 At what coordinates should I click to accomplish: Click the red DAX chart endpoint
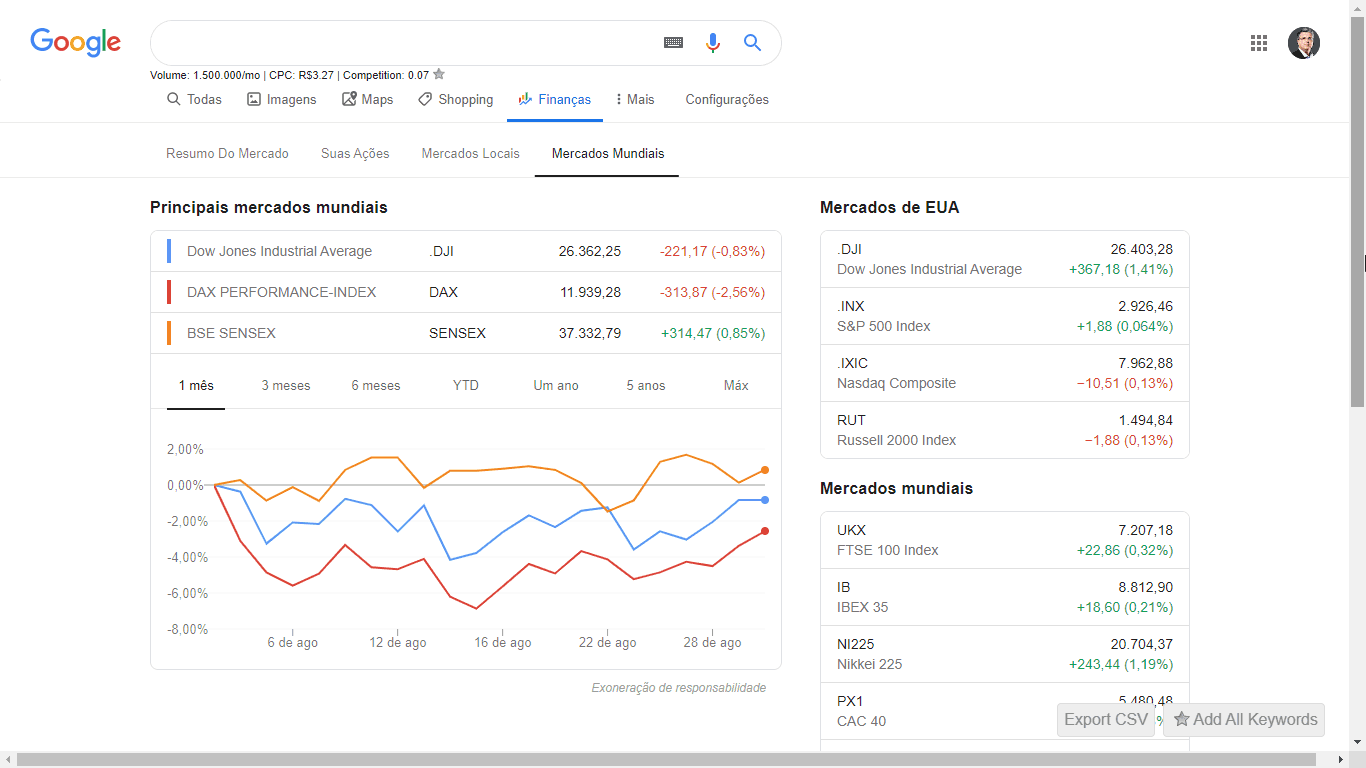pyautogui.click(x=765, y=531)
